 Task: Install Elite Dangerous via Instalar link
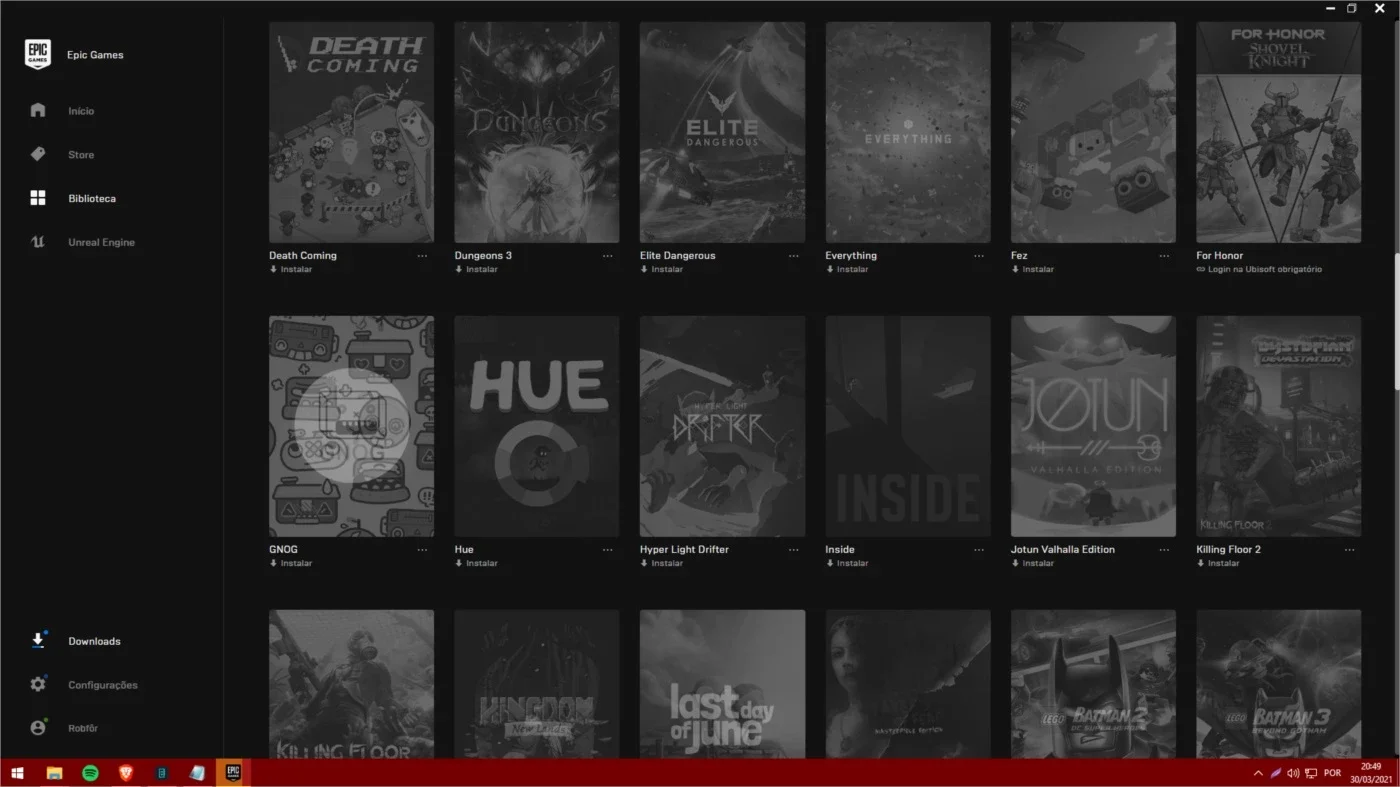click(662, 269)
